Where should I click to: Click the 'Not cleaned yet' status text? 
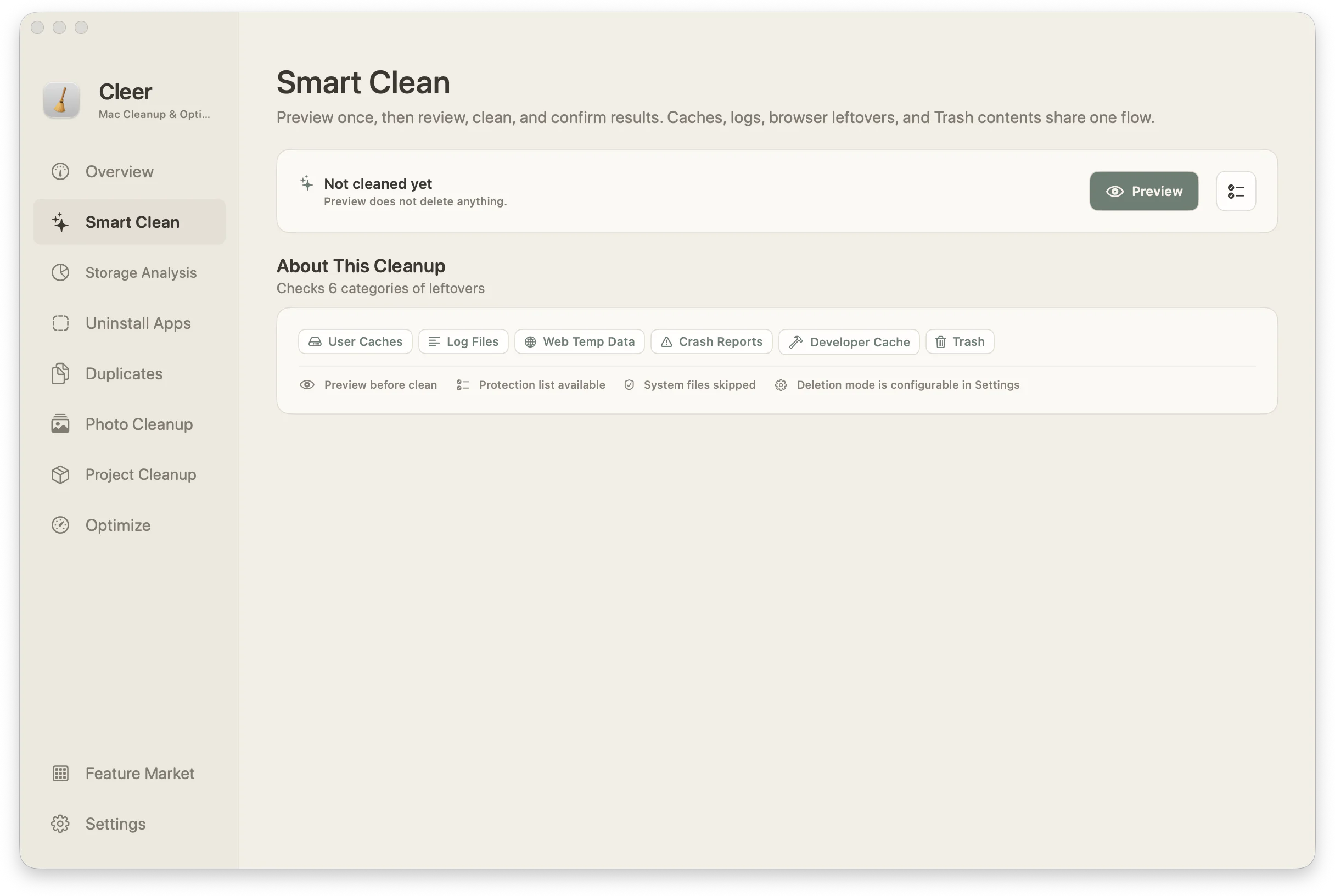378,183
